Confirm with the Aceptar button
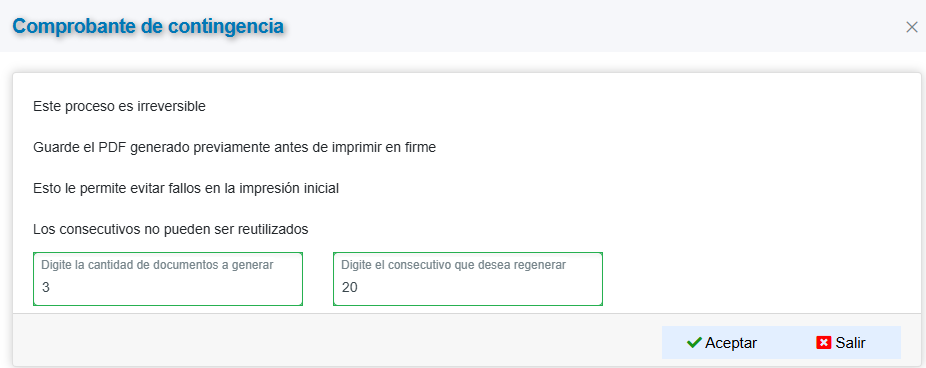Viewport: 926px width, 368px height. click(722, 343)
